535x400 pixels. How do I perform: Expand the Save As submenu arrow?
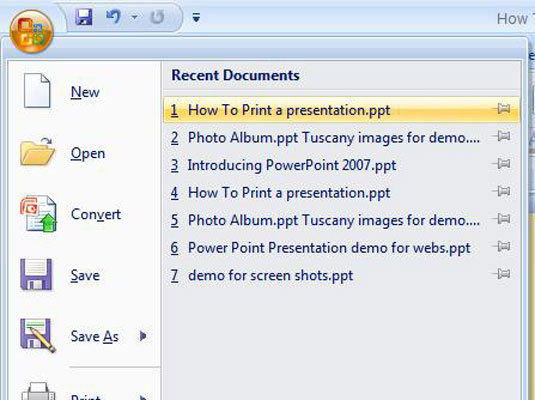pyautogui.click(x=143, y=336)
